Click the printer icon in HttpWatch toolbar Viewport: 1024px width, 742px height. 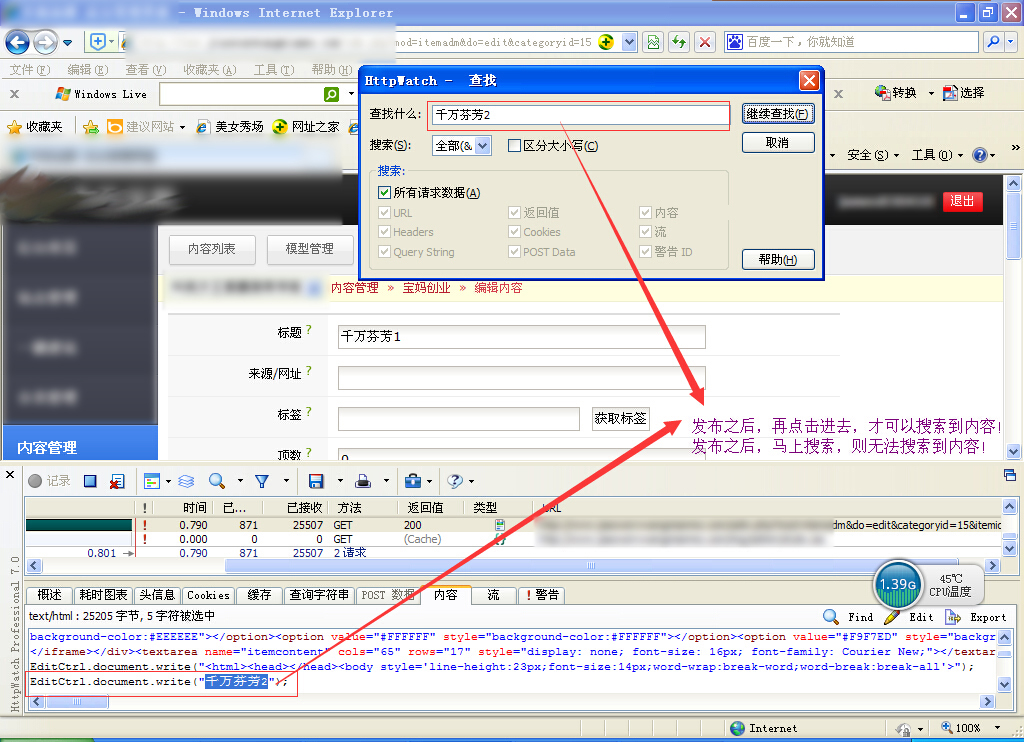(364, 481)
